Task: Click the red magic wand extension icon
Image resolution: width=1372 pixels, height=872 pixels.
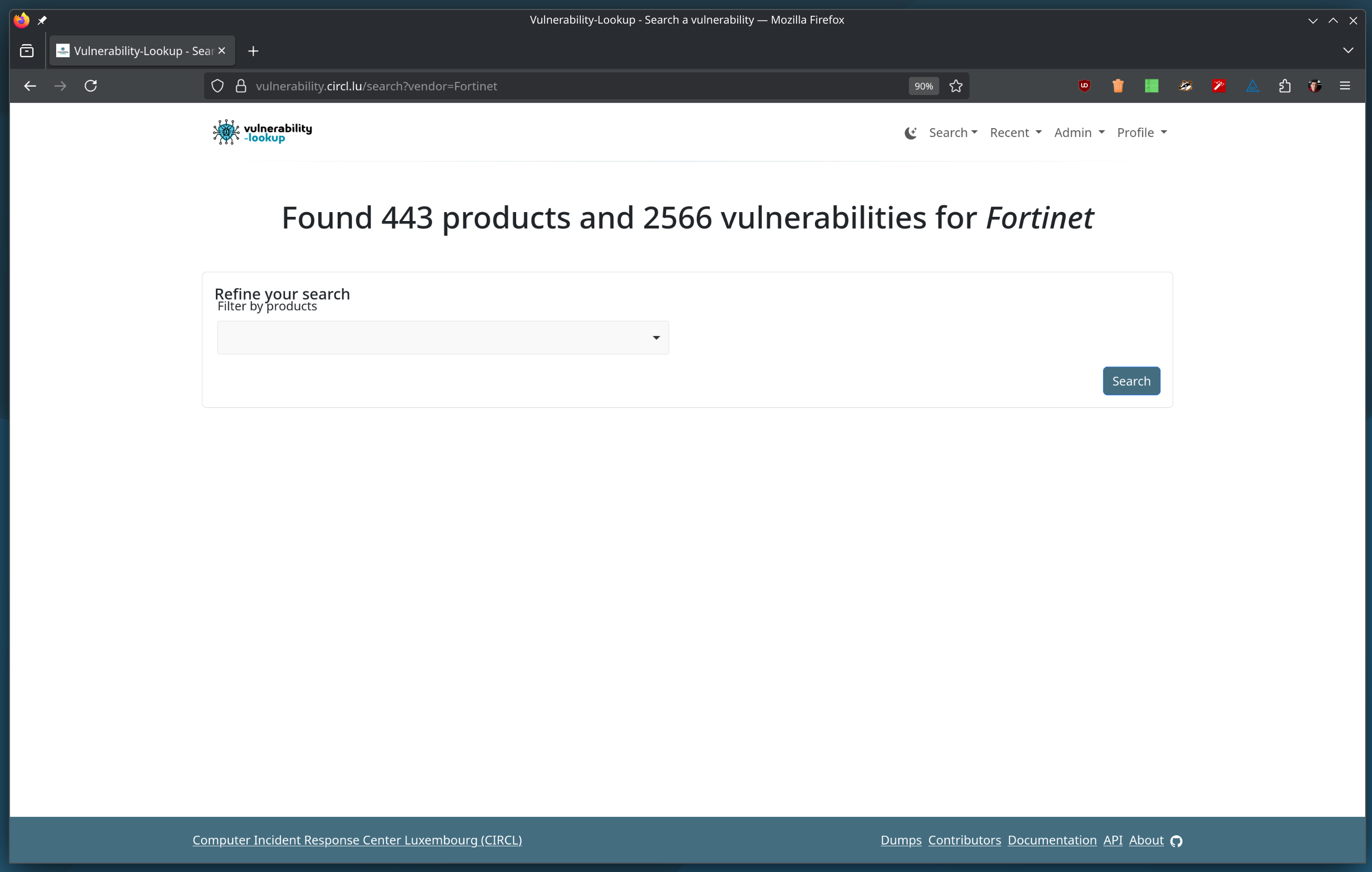Action: [x=1219, y=86]
